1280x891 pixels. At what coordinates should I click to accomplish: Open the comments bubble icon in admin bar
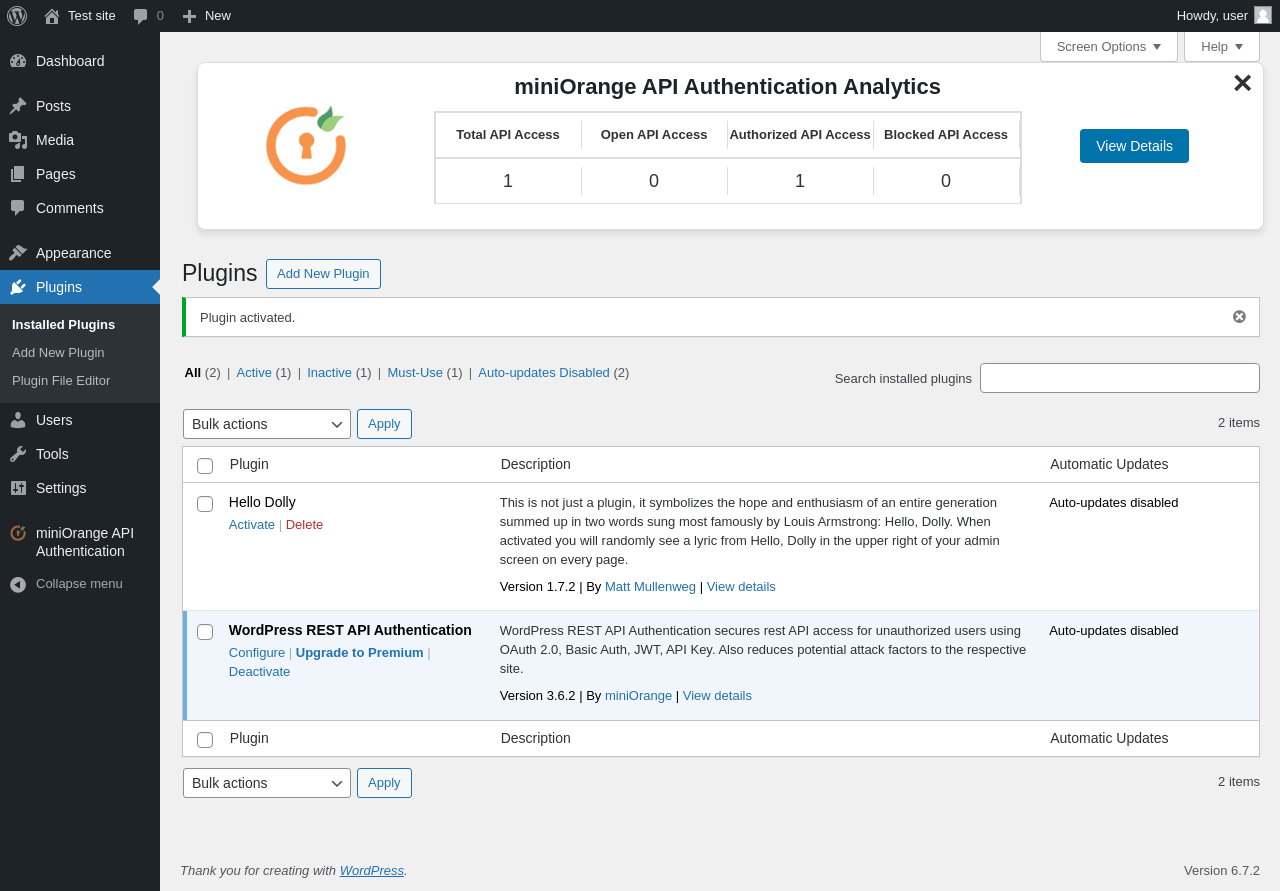(141, 16)
